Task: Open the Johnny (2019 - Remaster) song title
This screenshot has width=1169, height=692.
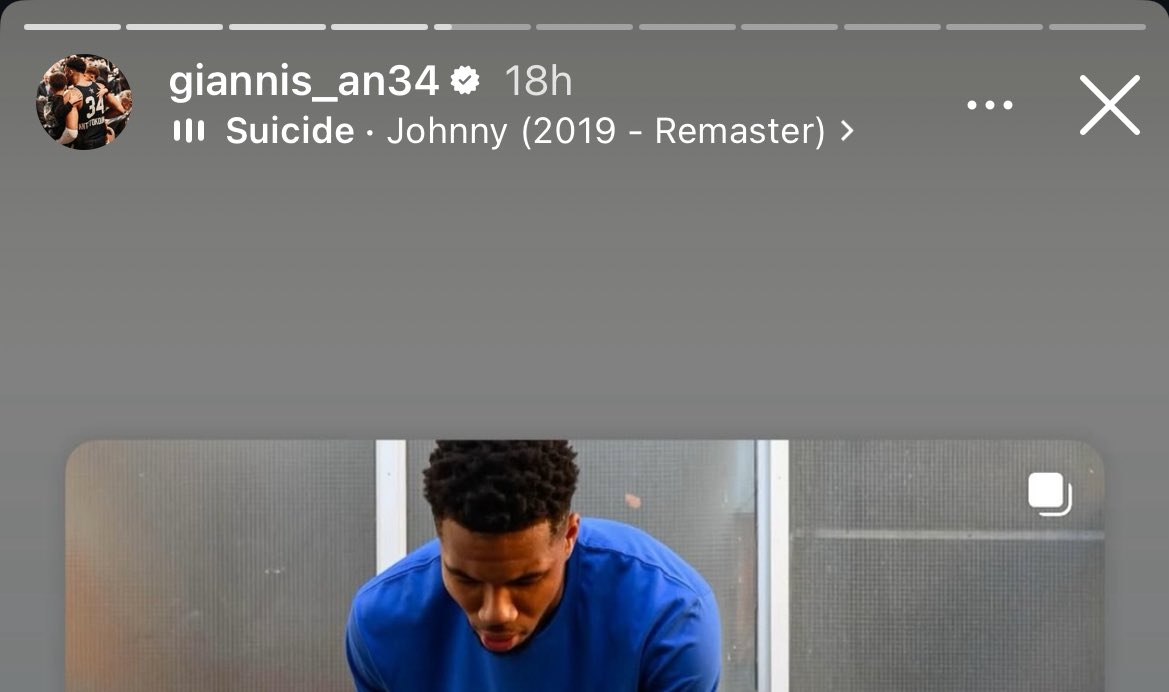Action: coord(606,131)
